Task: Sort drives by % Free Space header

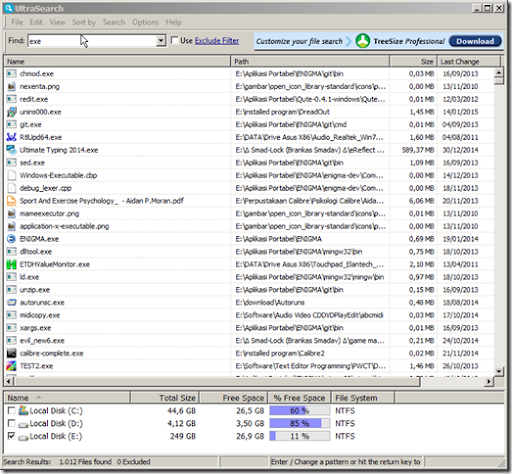Action: pyautogui.click(x=299, y=398)
